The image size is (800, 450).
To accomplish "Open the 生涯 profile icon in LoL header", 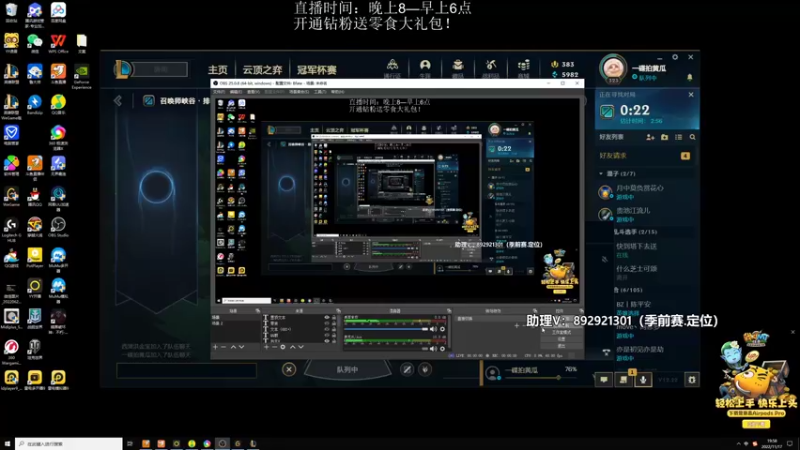I will coord(425,67).
